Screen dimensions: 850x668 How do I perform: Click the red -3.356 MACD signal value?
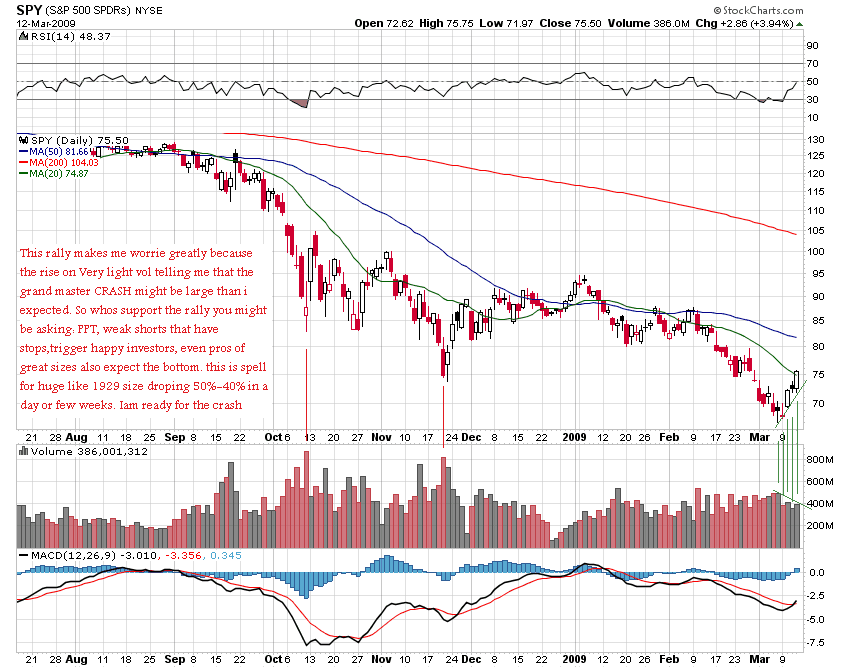pos(182,556)
